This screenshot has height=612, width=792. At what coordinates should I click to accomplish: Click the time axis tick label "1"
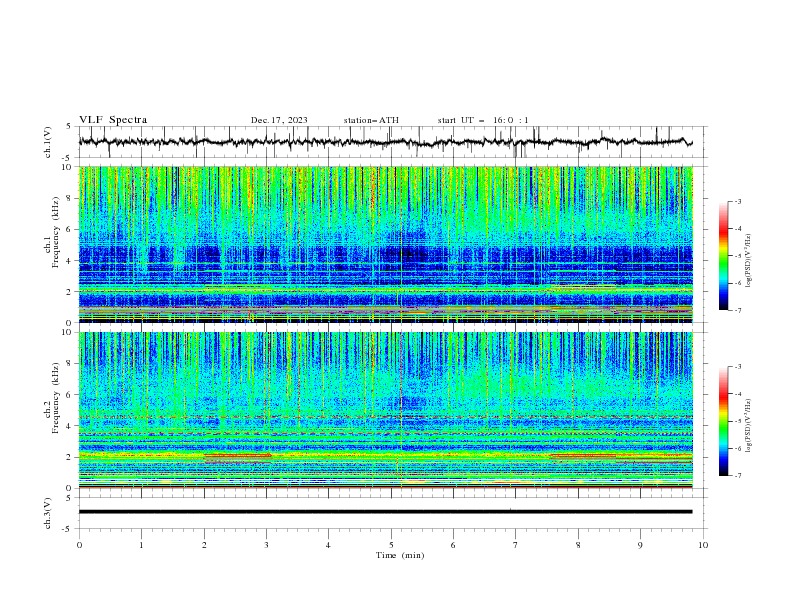point(141,545)
